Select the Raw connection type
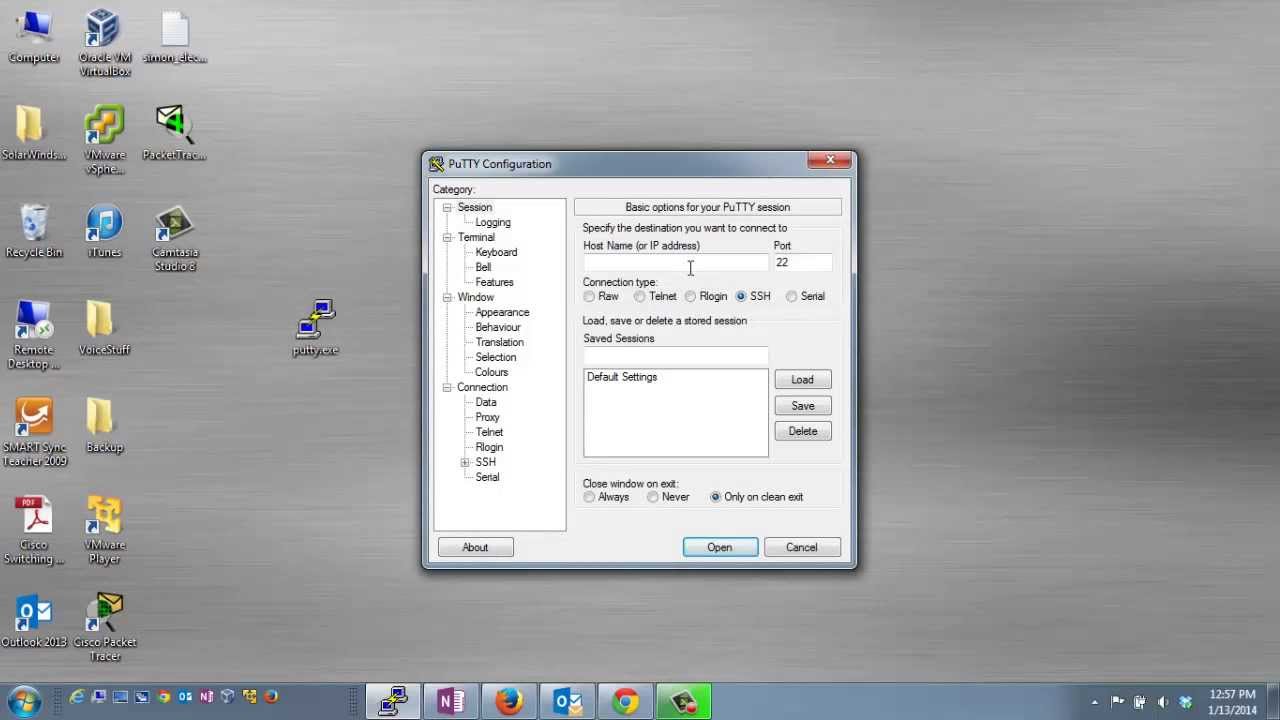Screen dimensions: 1280x720 click(602, 297)
